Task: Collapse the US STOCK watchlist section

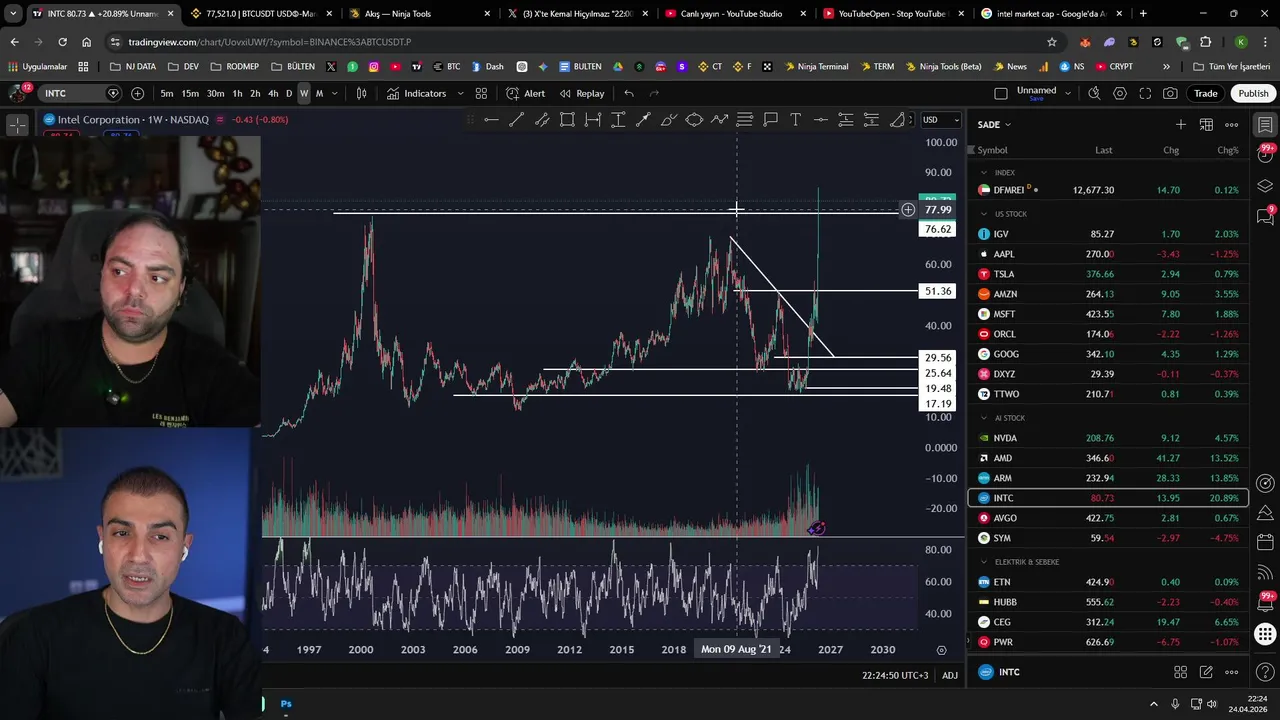Action: pyautogui.click(x=984, y=214)
